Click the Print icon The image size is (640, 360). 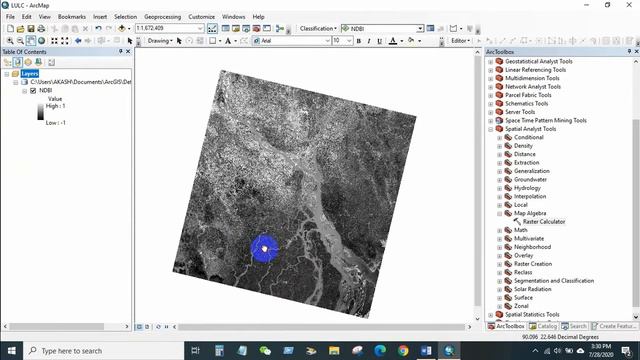coord(41,29)
